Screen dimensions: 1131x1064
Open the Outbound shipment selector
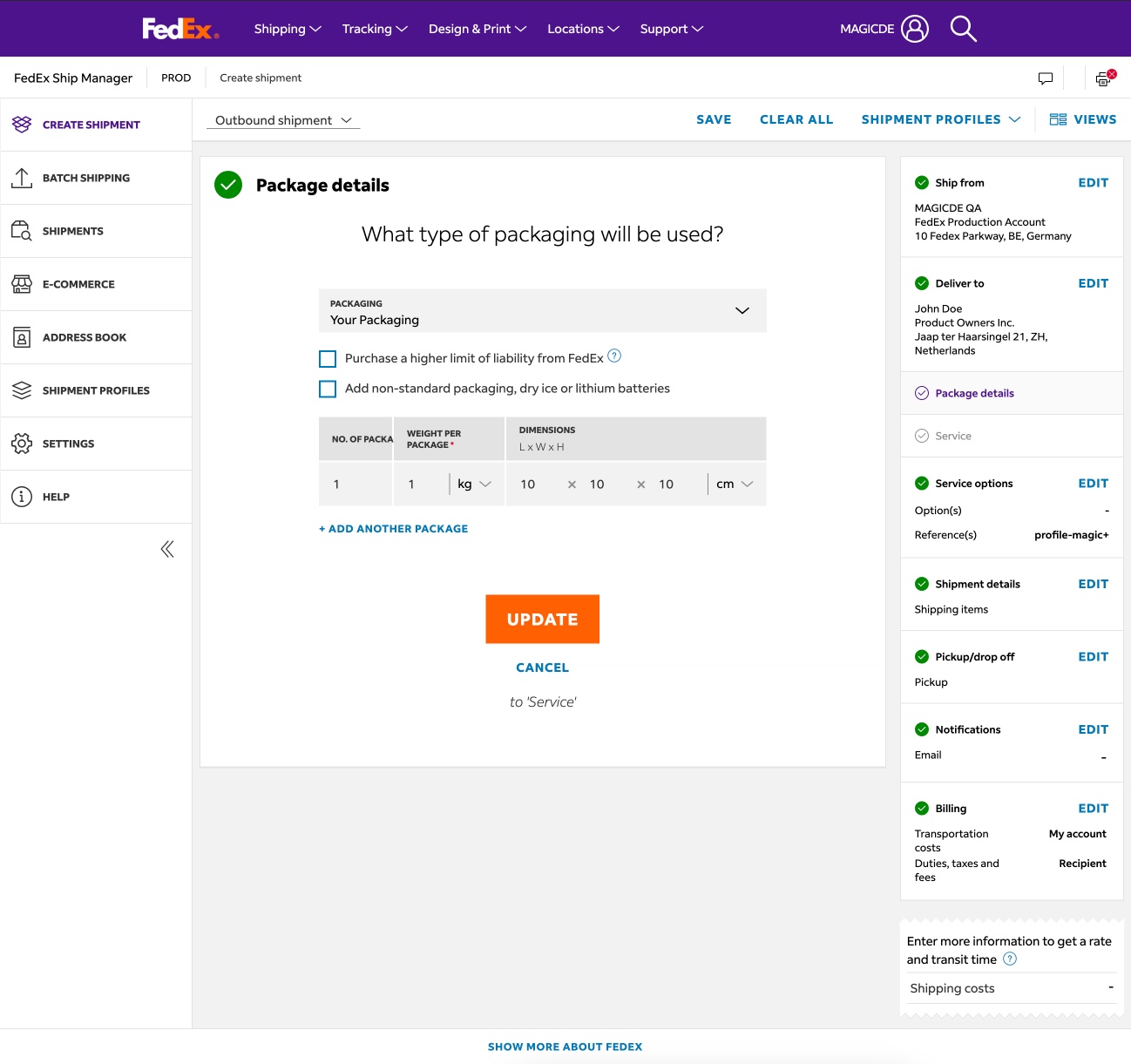[281, 119]
